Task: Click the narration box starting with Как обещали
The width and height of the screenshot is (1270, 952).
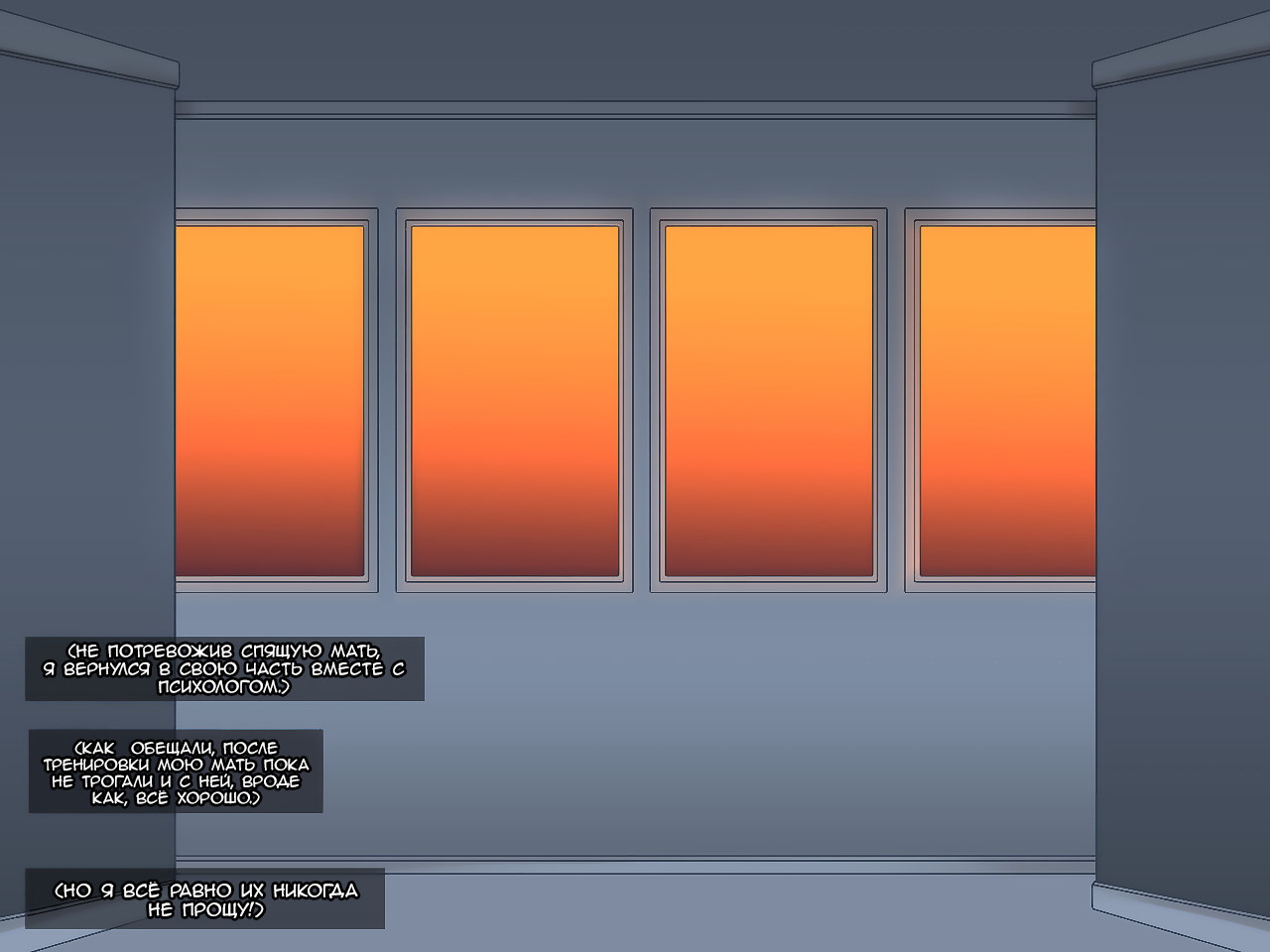Action: [176, 772]
